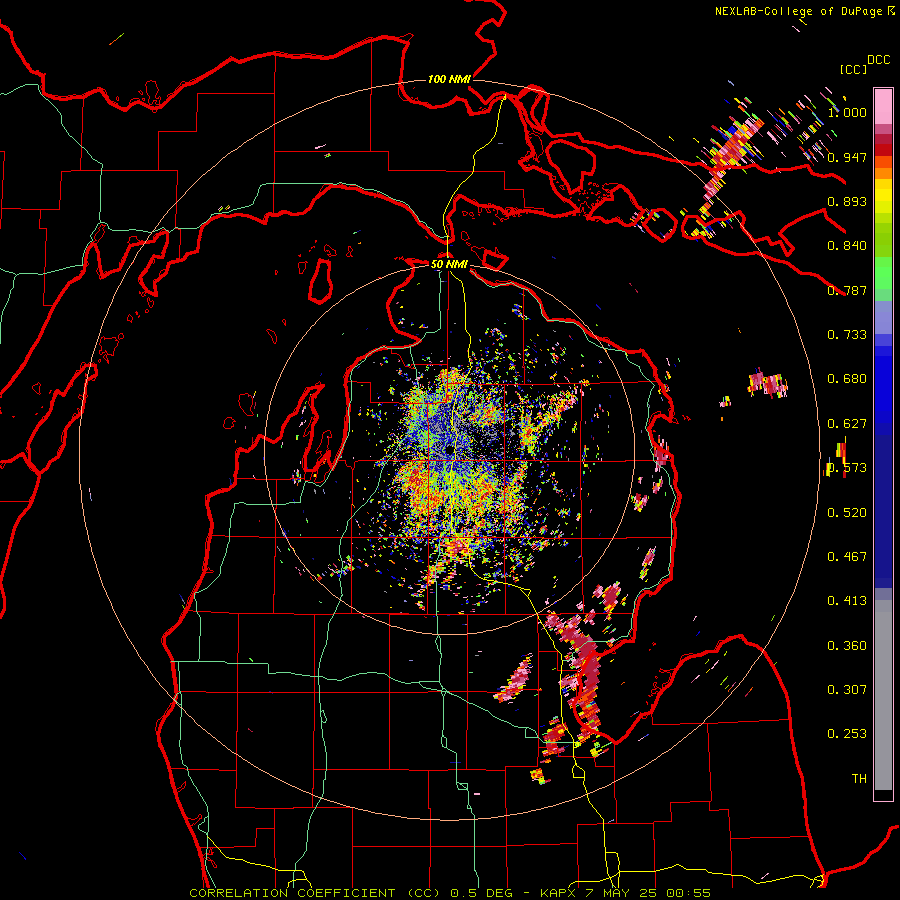Image resolution: width=900 pixels, height=900 pixels.
Task: Click the 0.787 scale value
Action: [847, 290]
